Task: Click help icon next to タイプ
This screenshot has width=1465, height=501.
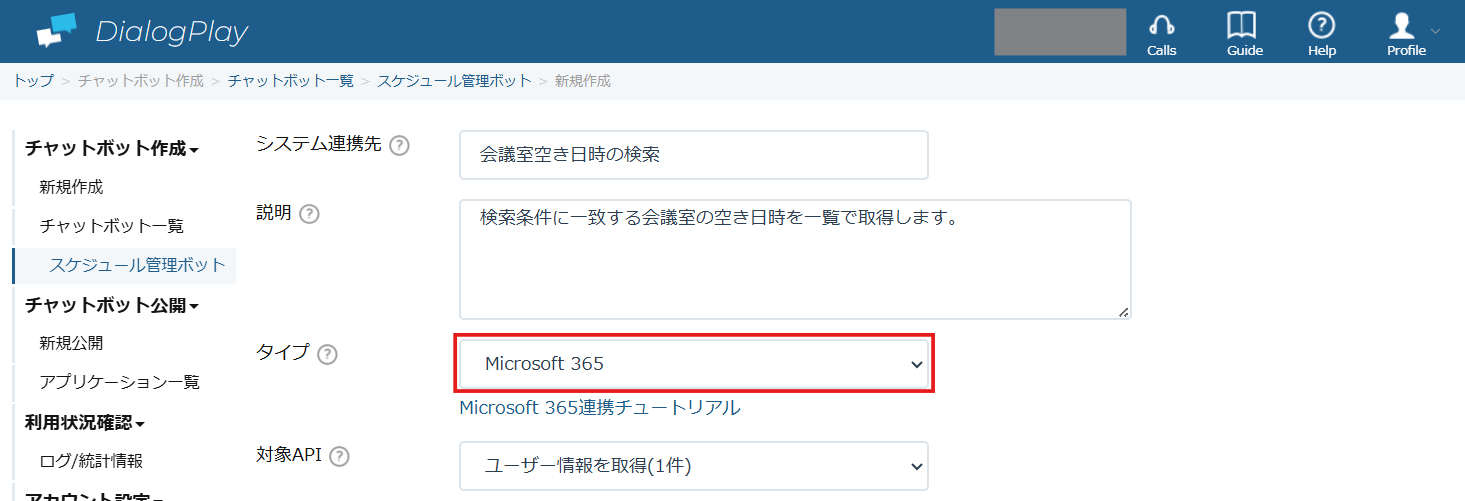Action: click(x=327, y=354)
